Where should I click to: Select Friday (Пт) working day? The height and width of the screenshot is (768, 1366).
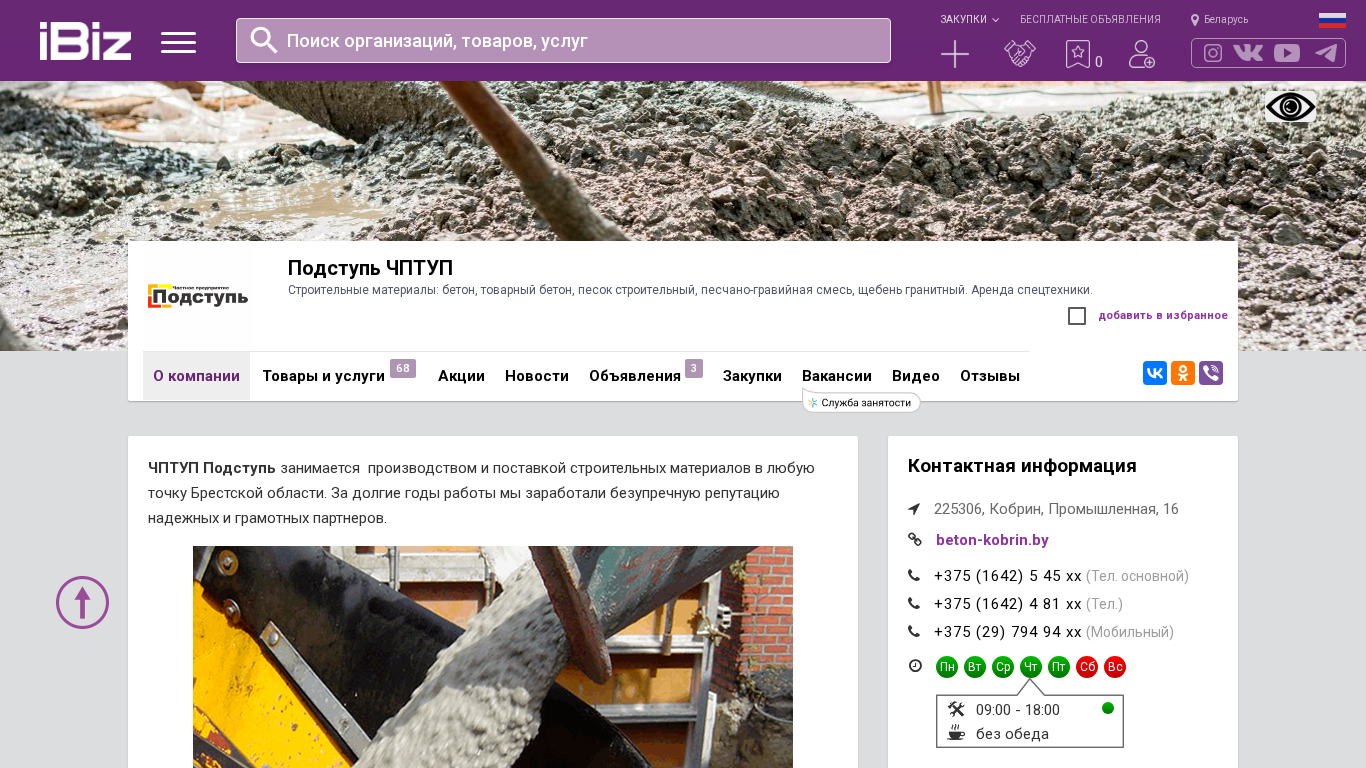(1059, 667)
